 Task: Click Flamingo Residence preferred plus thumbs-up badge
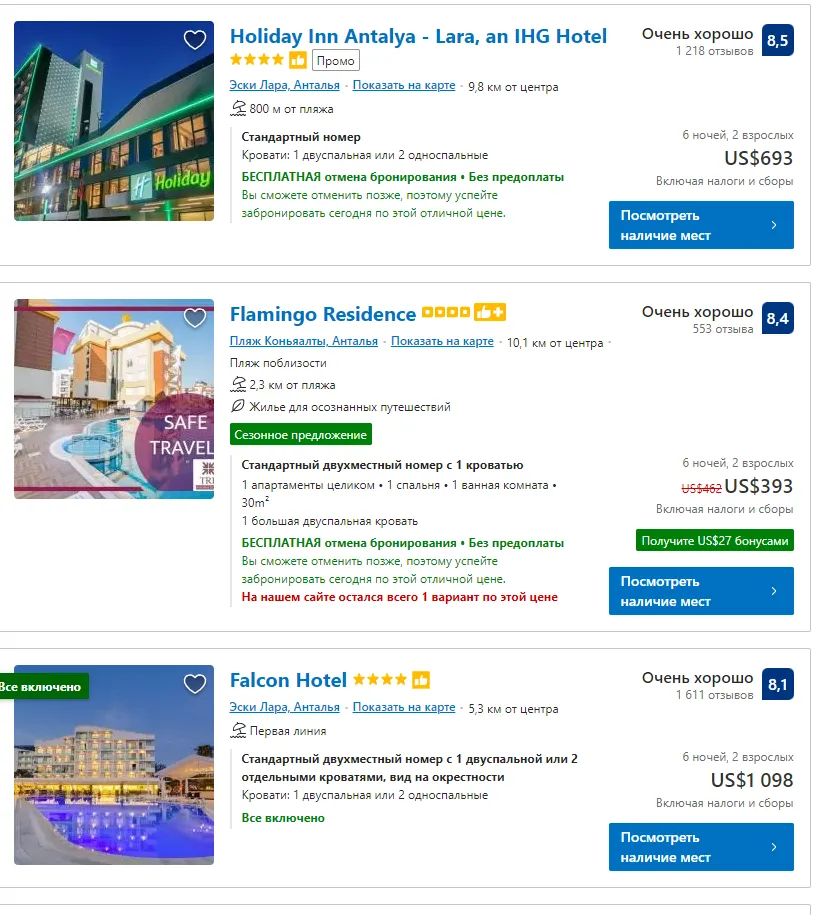click(x=490, y=312)
